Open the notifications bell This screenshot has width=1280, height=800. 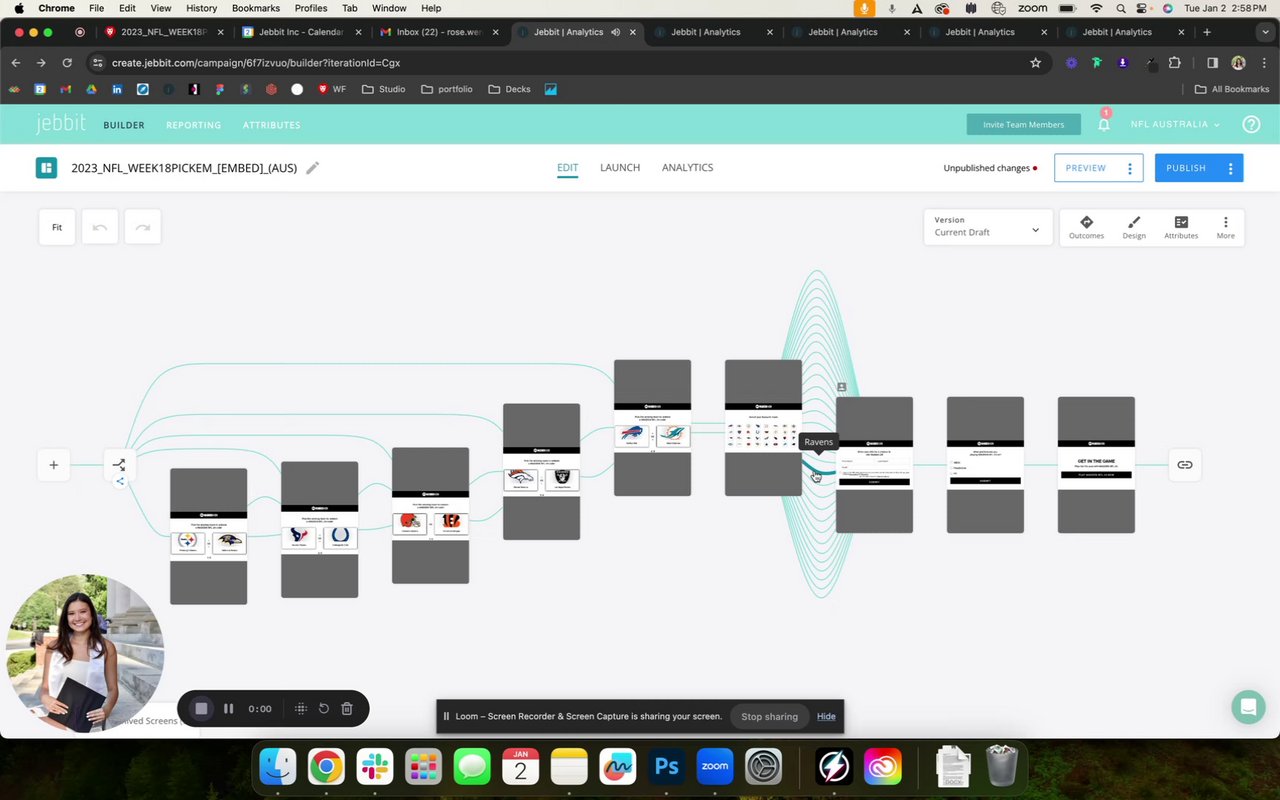coord(1104,125)
